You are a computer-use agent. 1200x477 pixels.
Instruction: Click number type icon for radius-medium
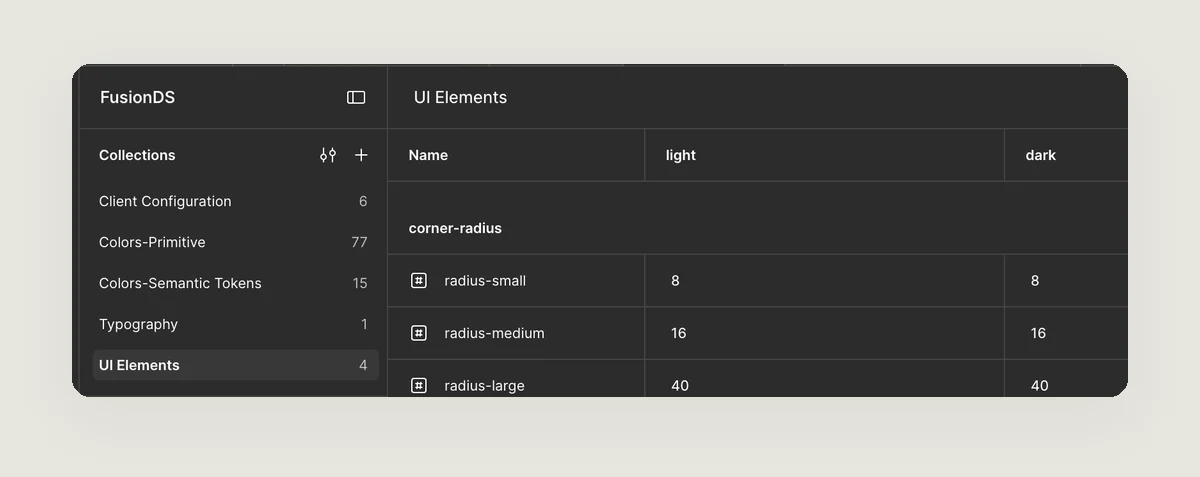[419, 333]
